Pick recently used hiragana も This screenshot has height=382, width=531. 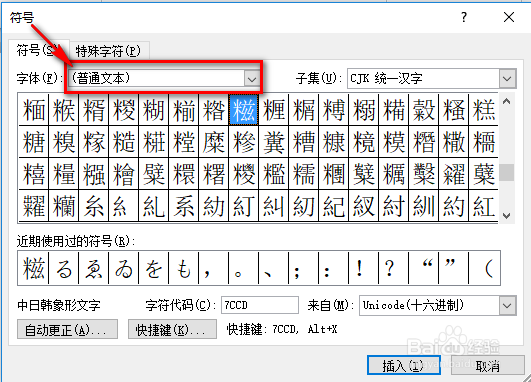(x=184, y=268)
